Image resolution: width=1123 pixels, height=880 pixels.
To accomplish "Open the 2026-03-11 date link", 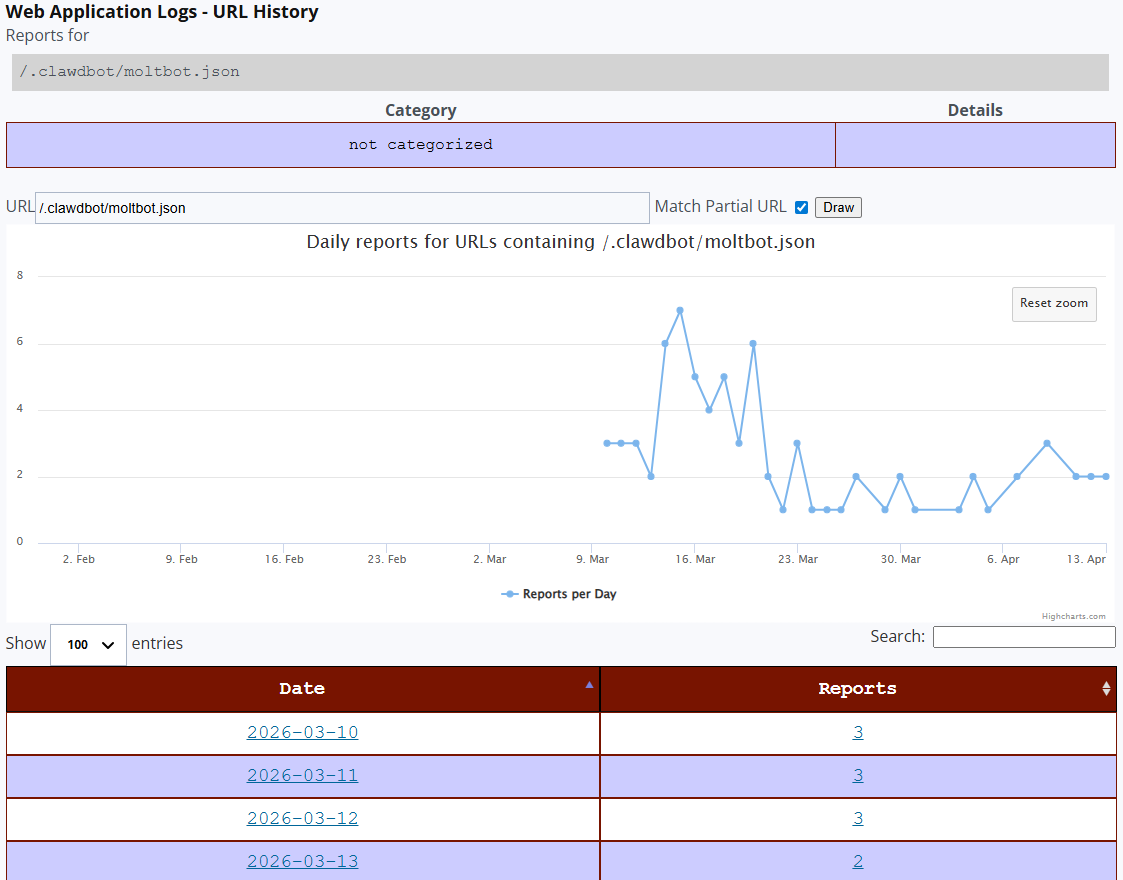I will click(x=302, y=776).
